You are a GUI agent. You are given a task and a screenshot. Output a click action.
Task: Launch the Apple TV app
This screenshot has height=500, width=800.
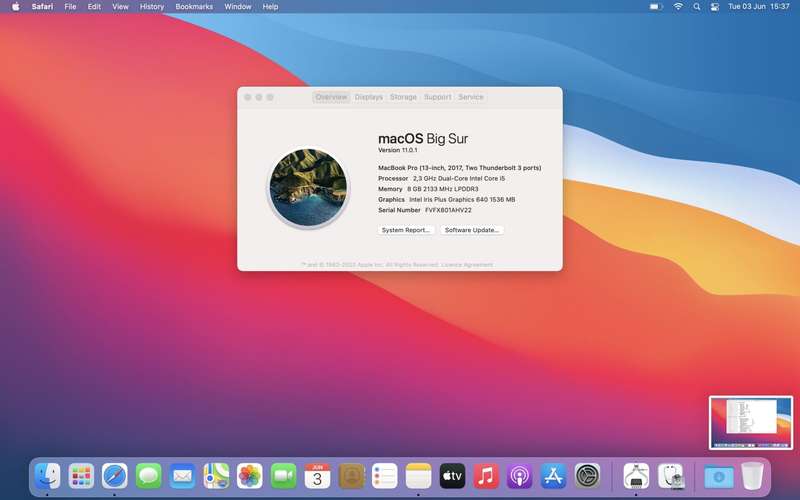click(x=453, y=476)
